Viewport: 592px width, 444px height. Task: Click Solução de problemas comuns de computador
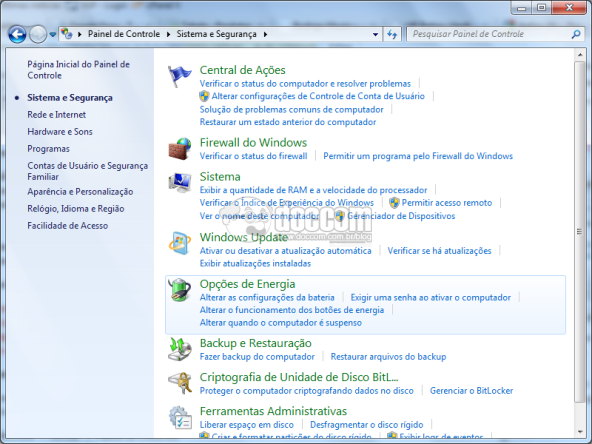click(291, 109)
